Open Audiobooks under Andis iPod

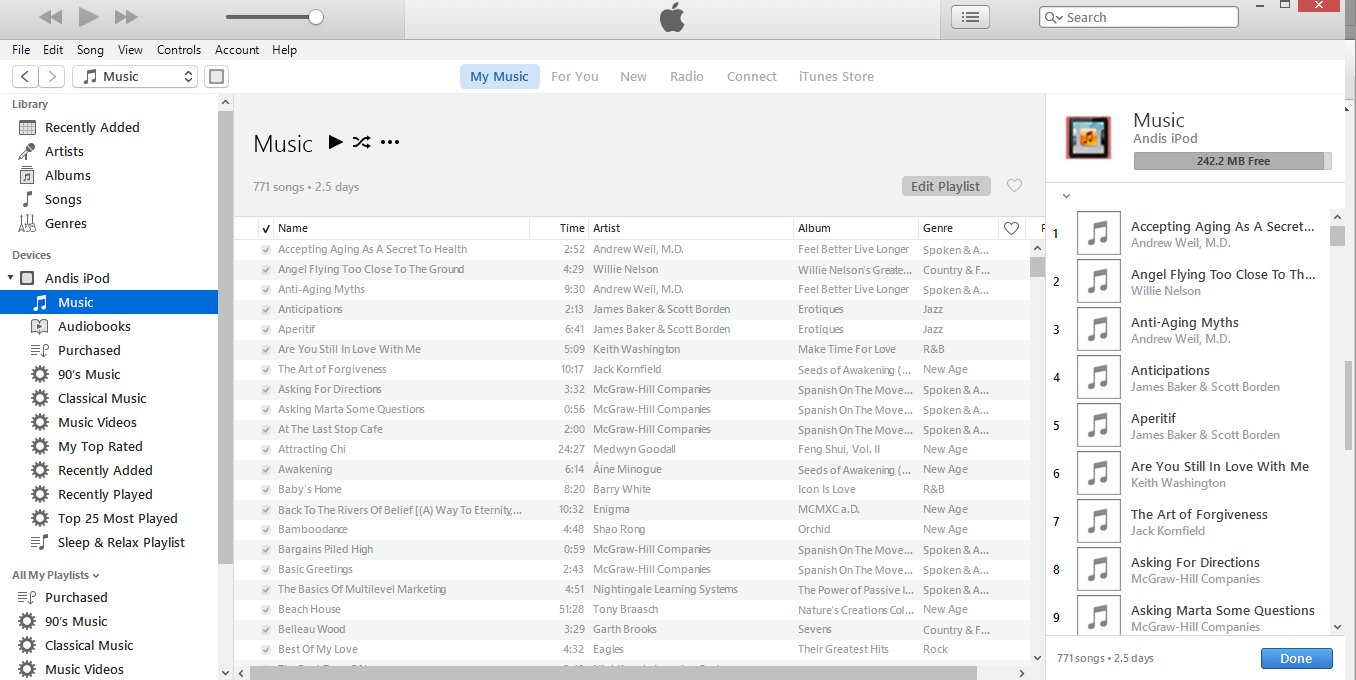pyautogui.click(x=94, y=326)
